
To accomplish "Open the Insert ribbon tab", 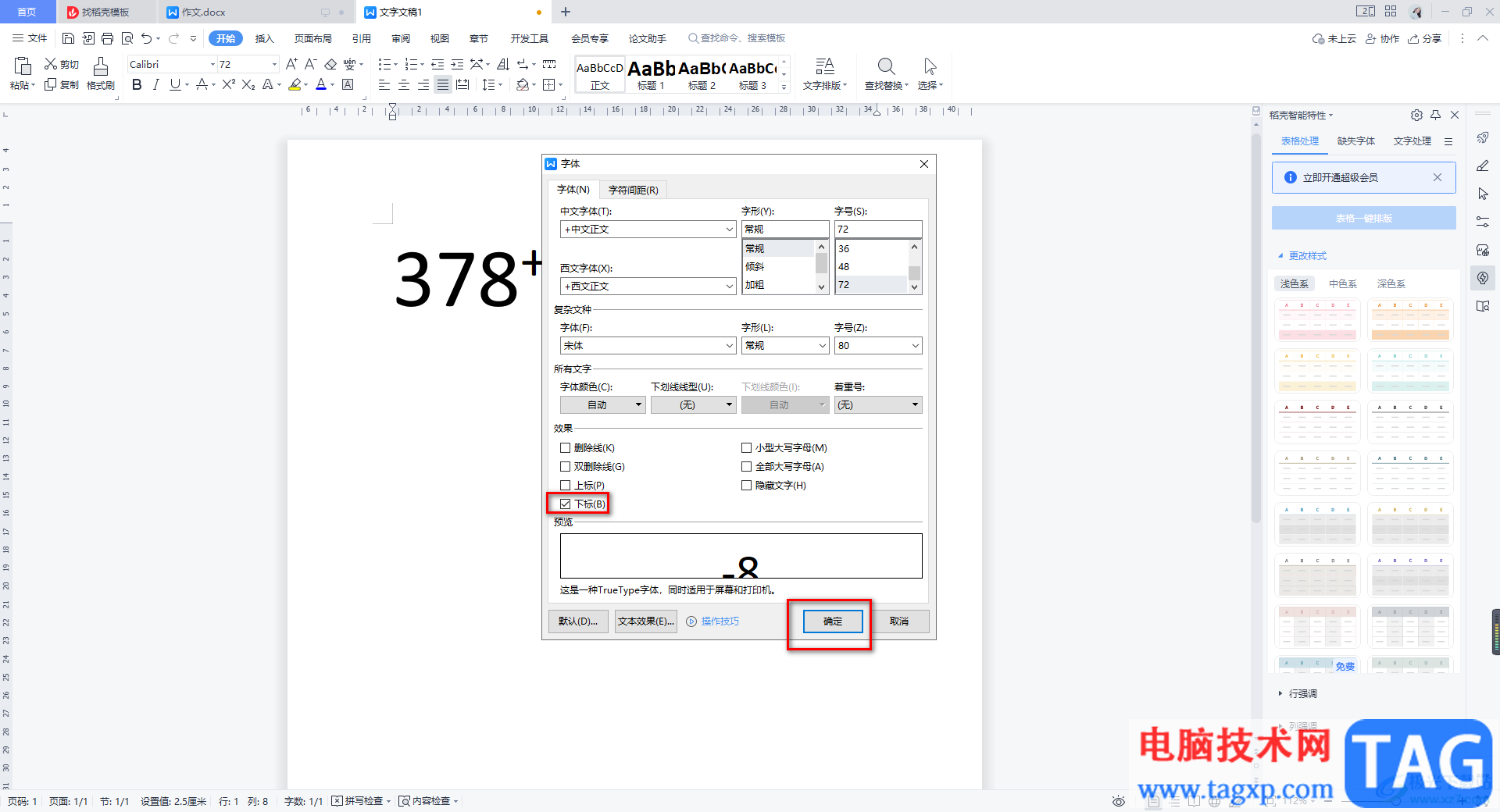I will [x=265, y=38].
